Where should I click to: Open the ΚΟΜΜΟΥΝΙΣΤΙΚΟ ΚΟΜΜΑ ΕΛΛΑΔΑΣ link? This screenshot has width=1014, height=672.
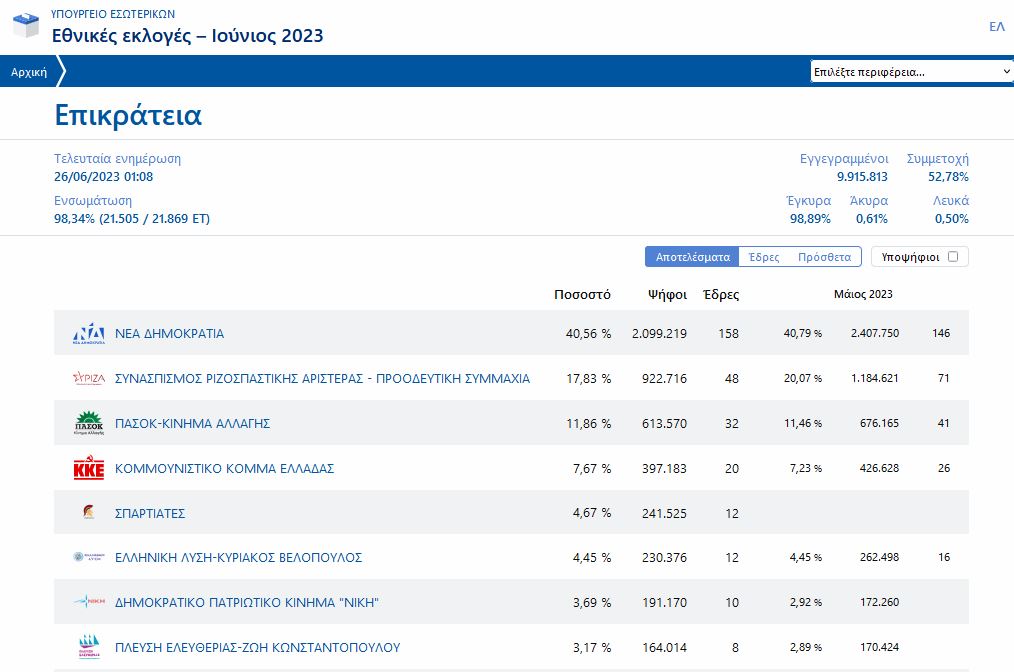point(224,468)
